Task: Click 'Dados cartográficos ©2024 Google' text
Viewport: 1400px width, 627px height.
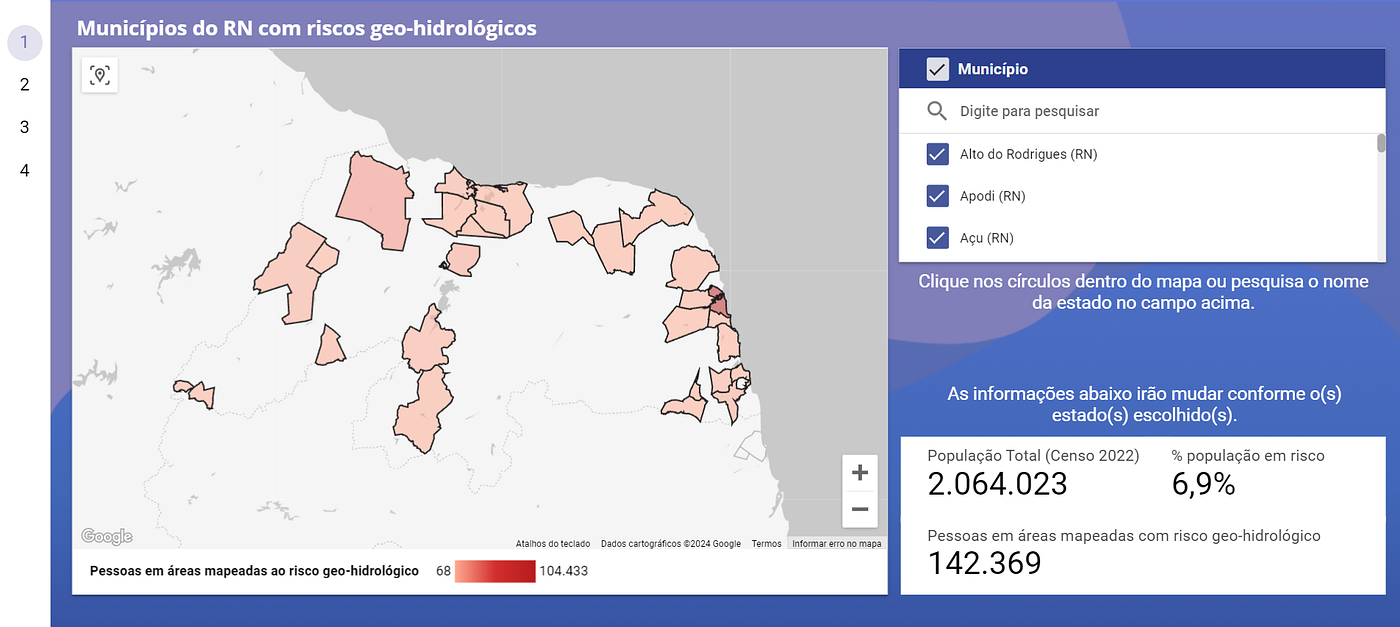Action: coord(671,544)
